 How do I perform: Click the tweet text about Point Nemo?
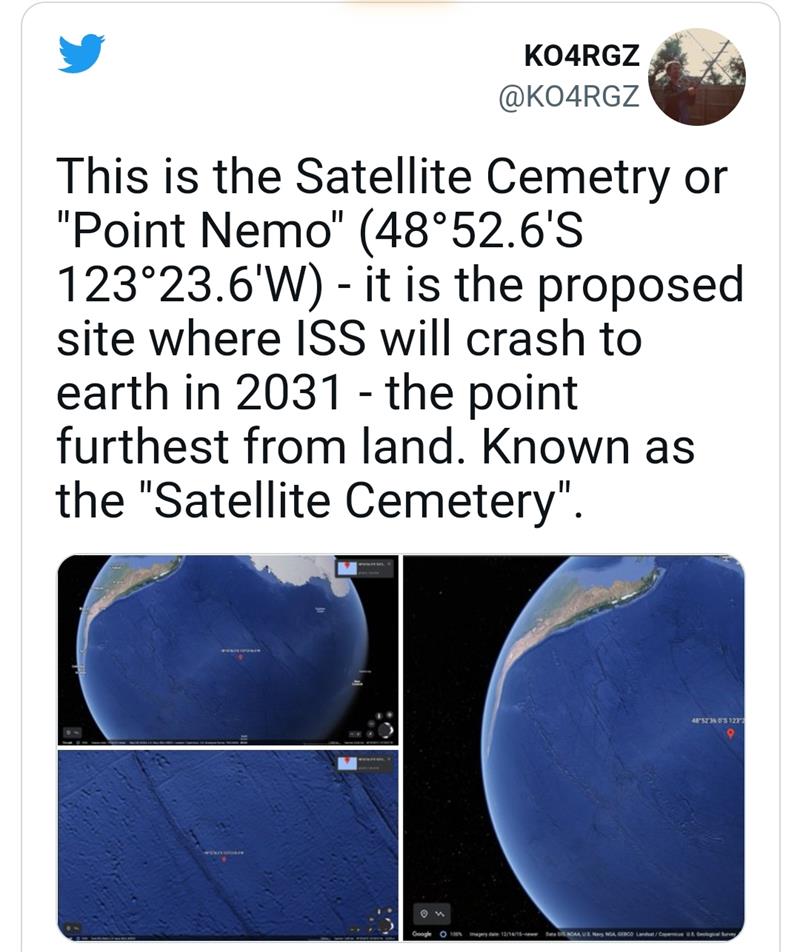[x=400, y=338]
